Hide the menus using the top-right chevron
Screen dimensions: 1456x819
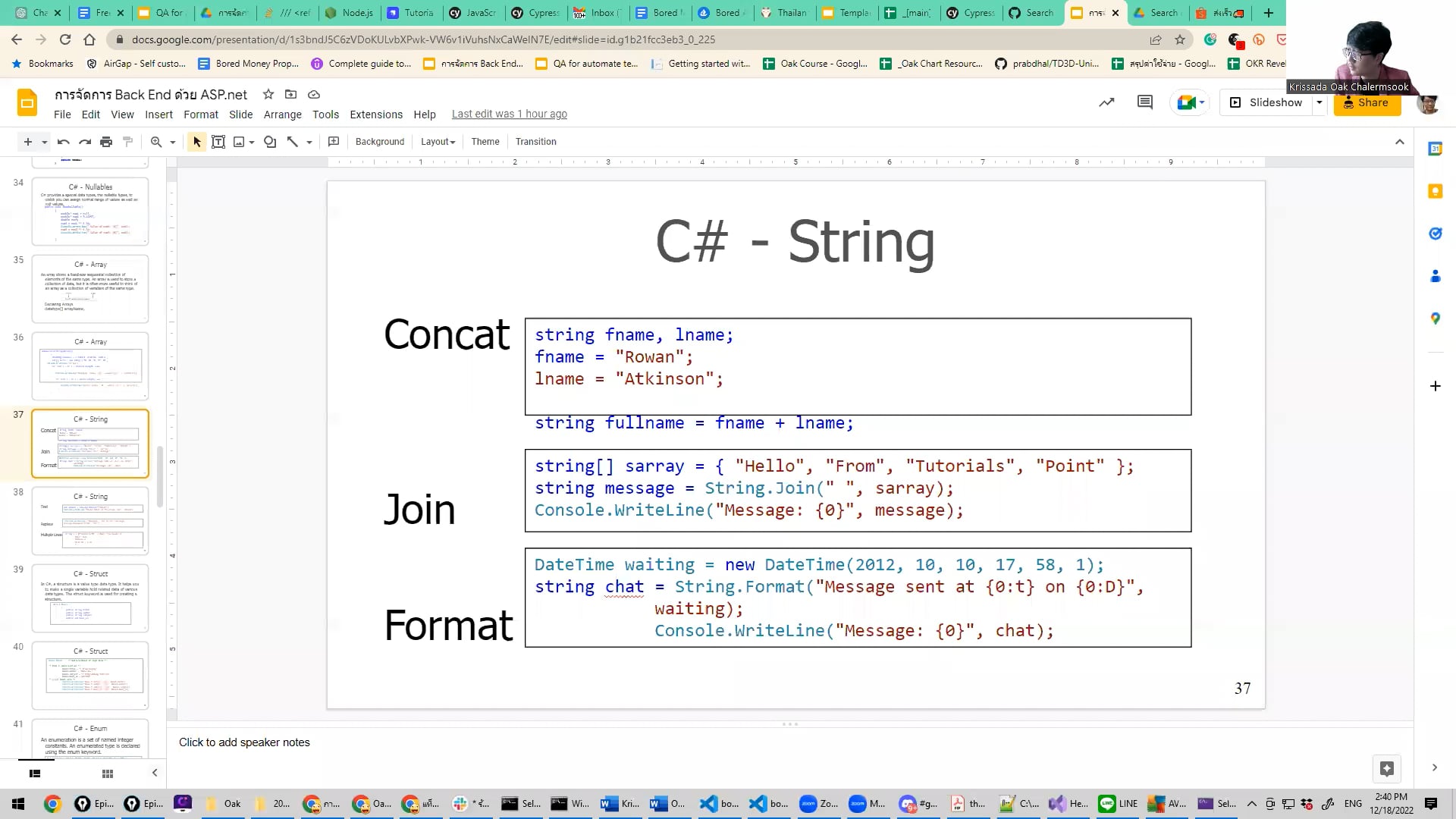pos(1400,141)
